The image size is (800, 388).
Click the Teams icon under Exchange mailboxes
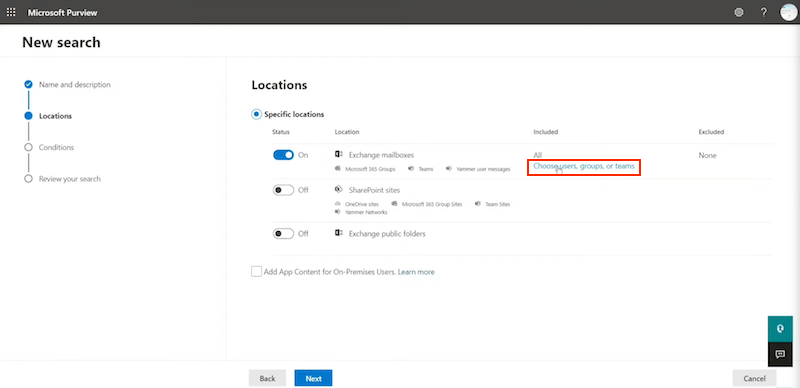point(411,168)
